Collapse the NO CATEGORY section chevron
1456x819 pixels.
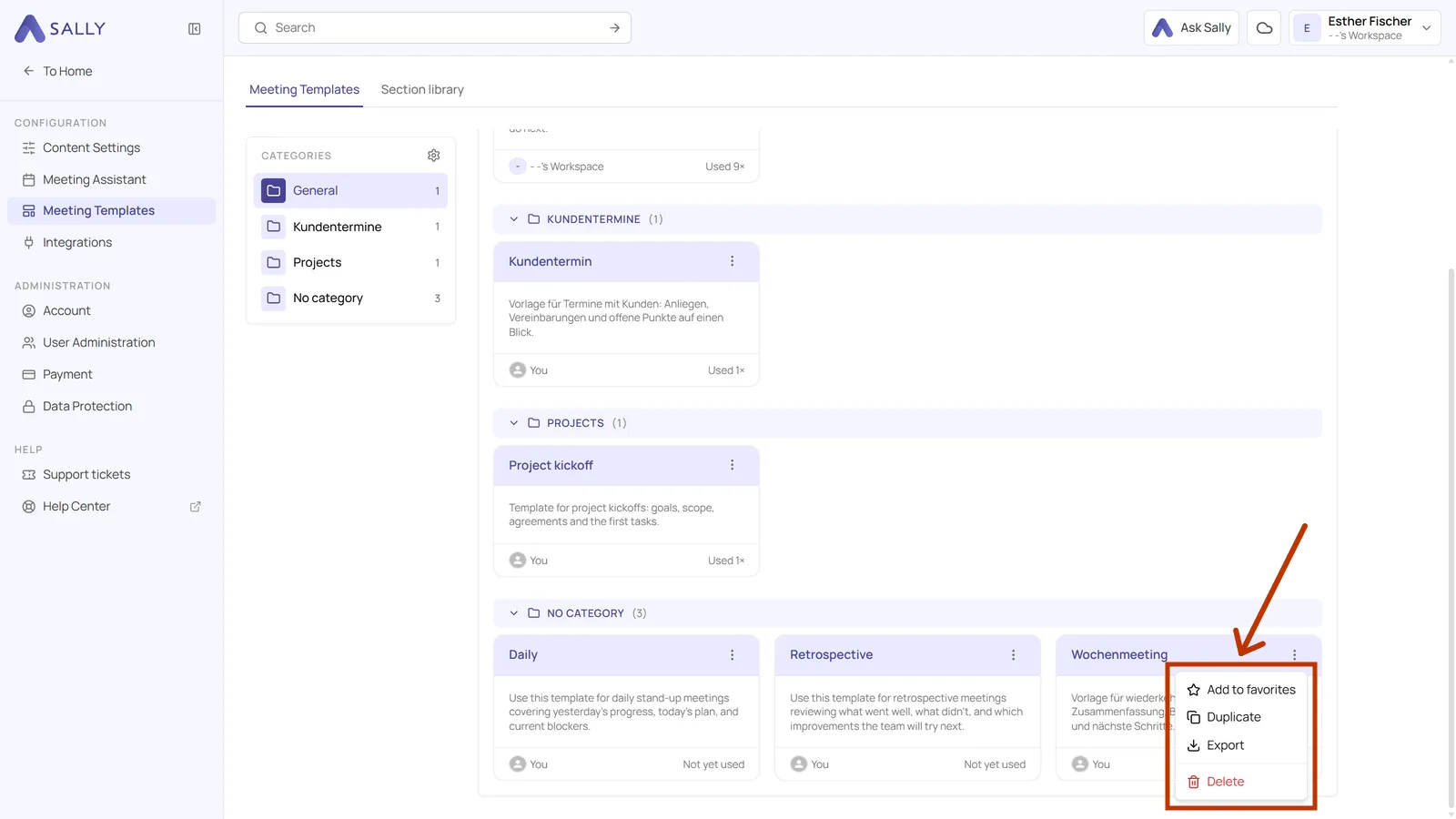[x=514, y=613]
